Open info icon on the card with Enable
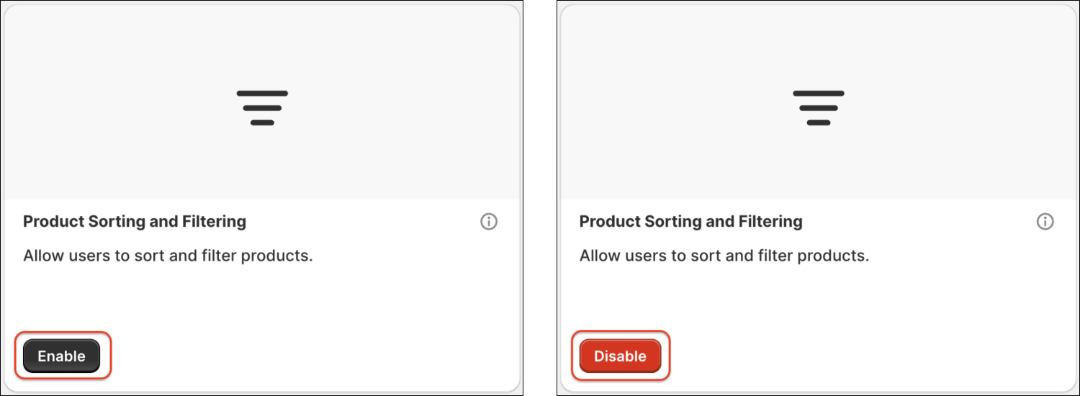 tap(488, 222)
